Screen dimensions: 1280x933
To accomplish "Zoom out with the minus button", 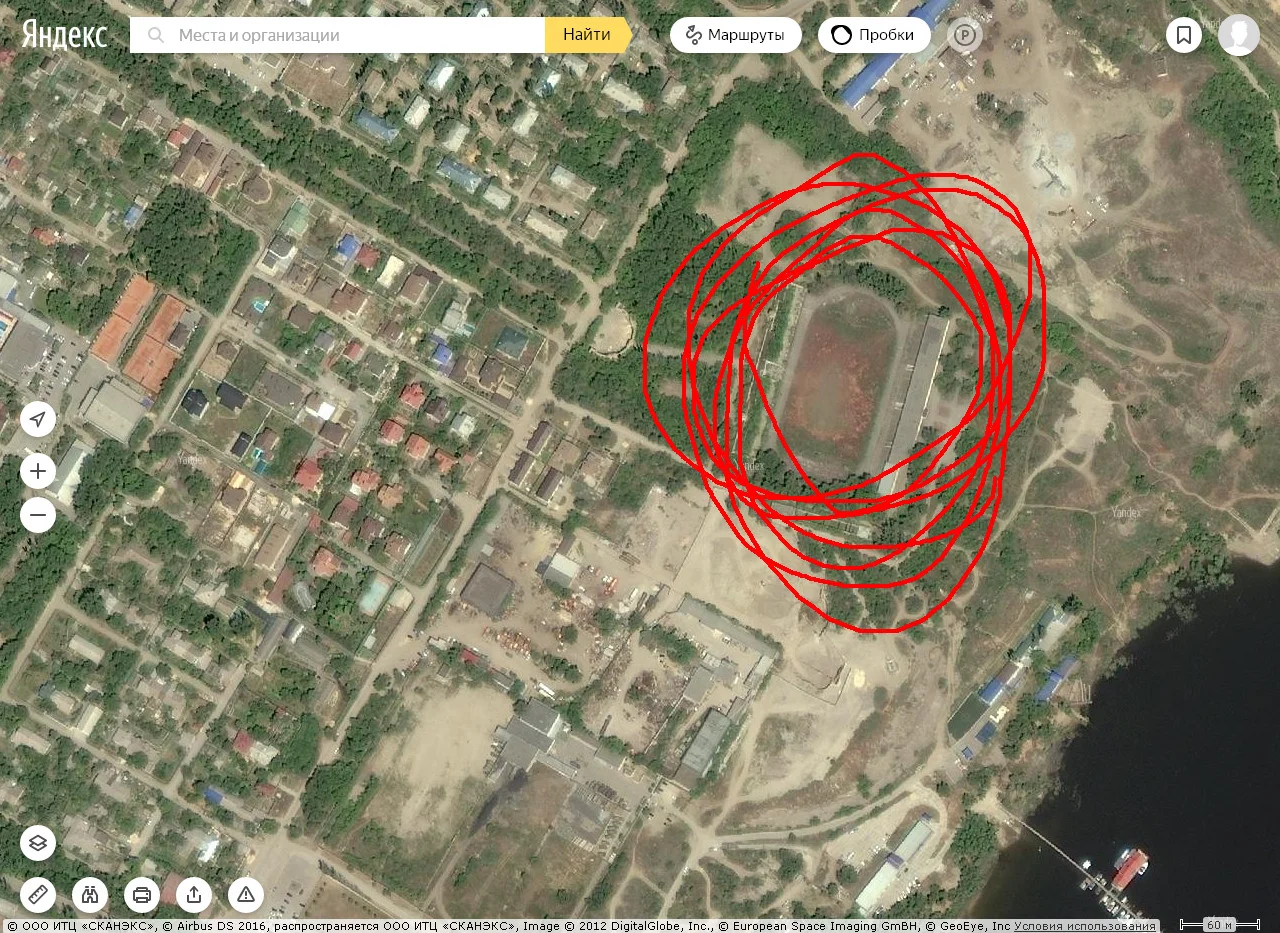I will tap(38, 515).
